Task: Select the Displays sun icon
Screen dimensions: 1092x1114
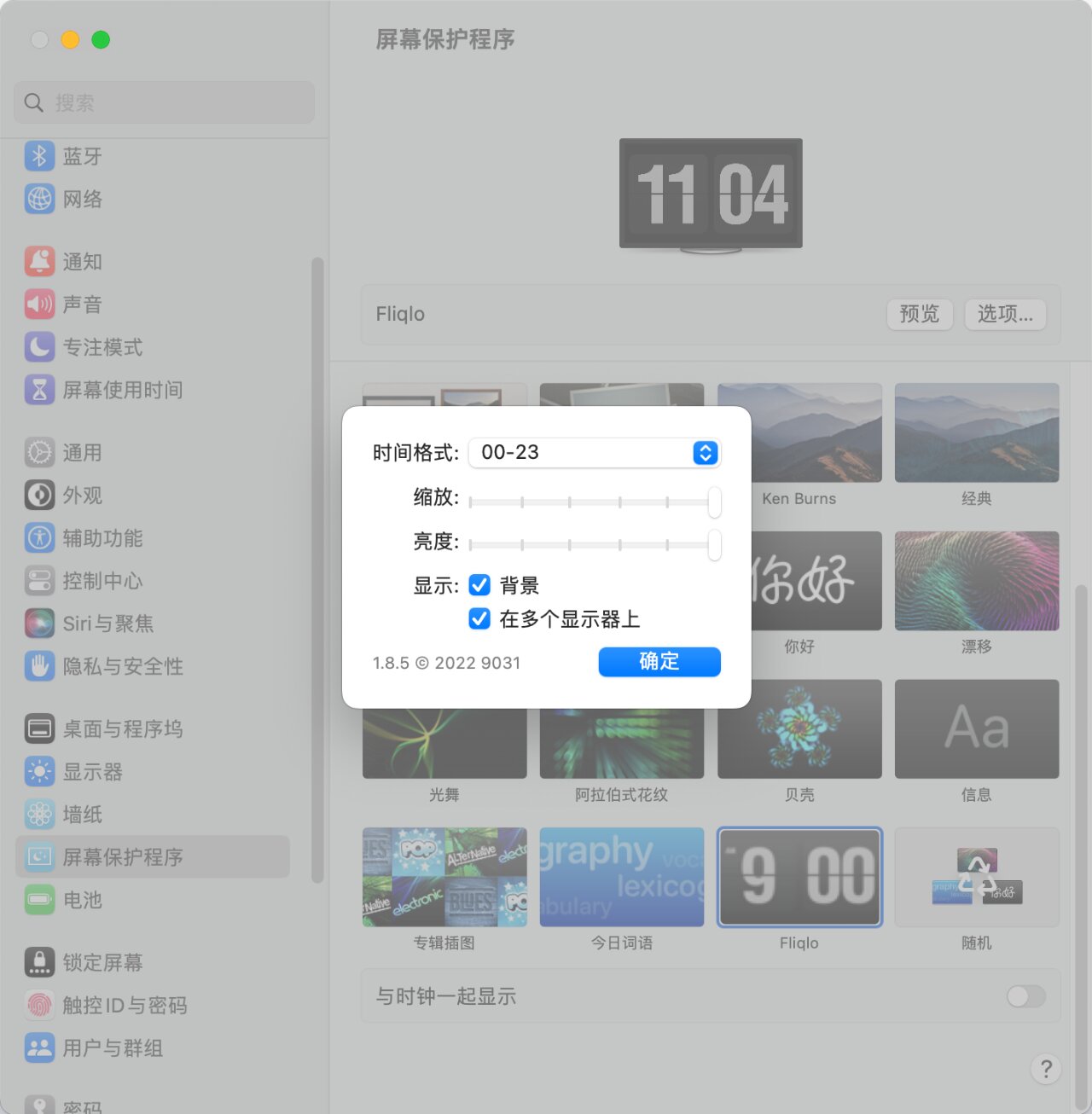Action: pyautogui.click(x=39, y=771)
